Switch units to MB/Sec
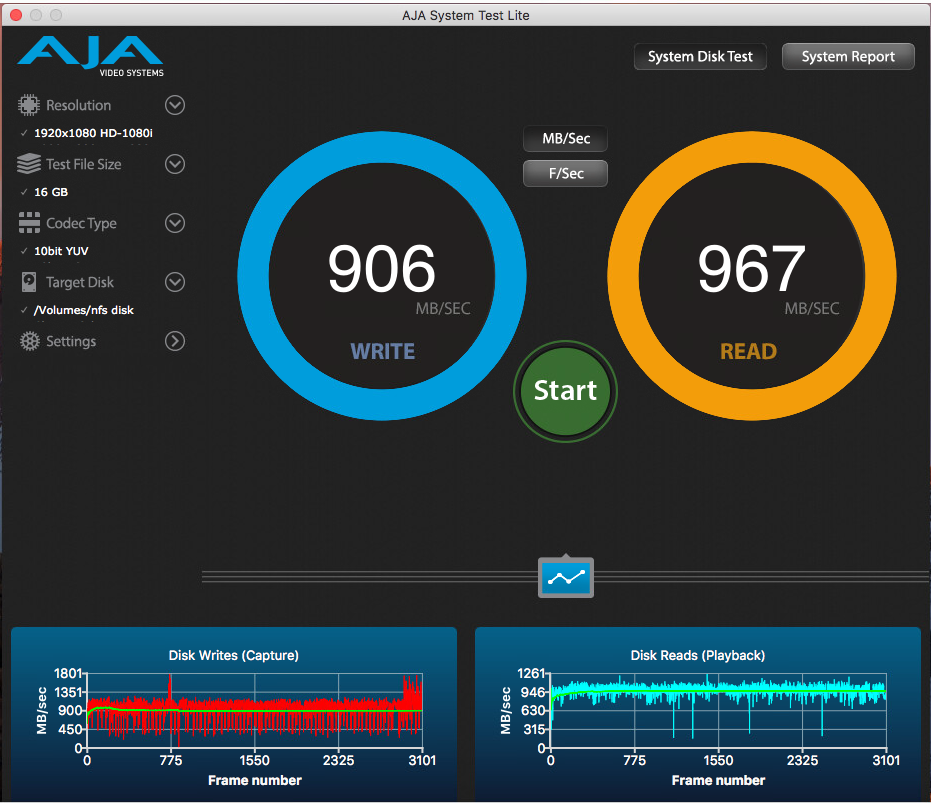Screen dimensions: 931x803 click(565, 139)
